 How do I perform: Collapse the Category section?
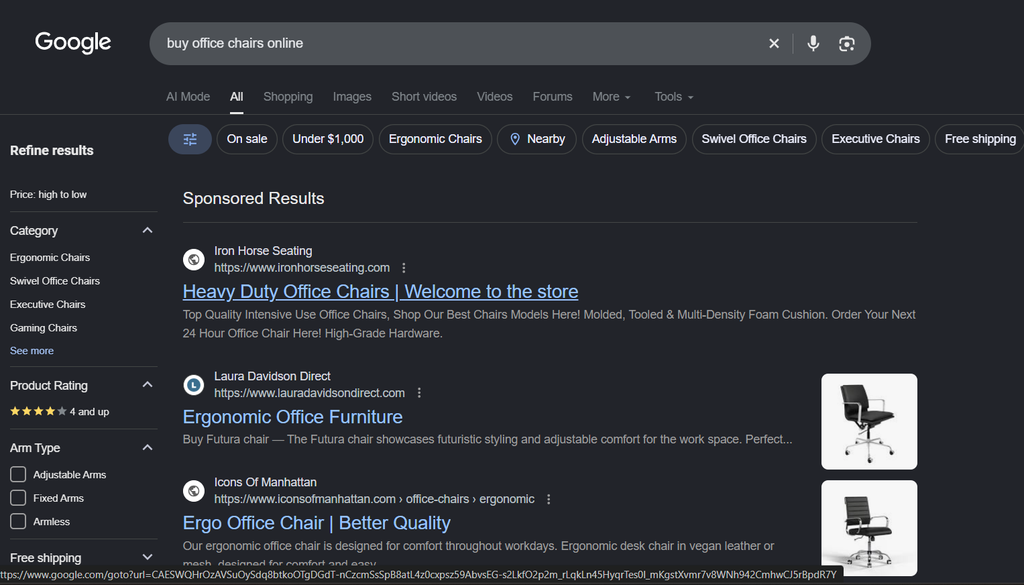click(148, 230)
